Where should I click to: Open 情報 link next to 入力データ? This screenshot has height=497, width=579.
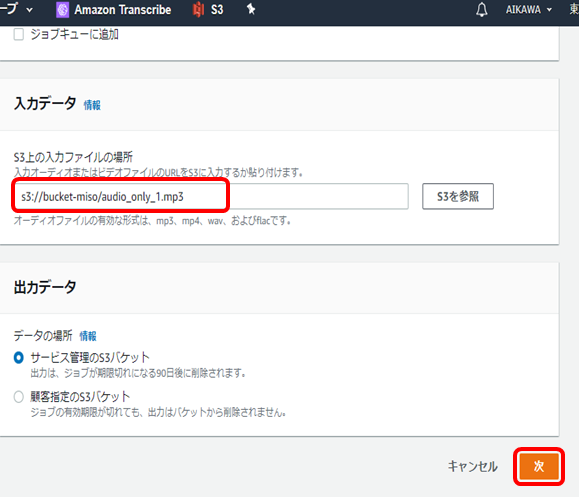pos(92,105)
